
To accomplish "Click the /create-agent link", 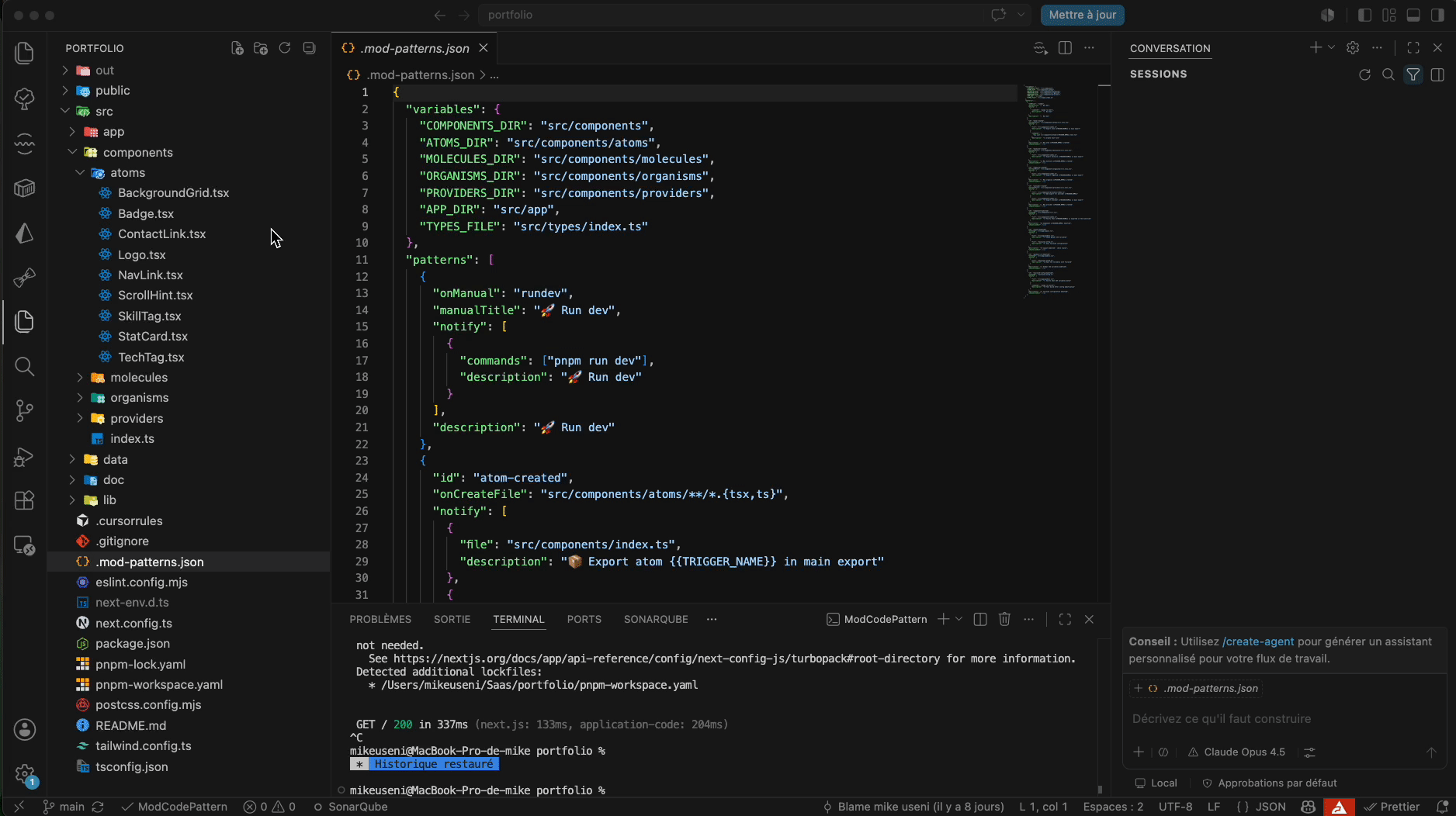I will coord(1258,641).
